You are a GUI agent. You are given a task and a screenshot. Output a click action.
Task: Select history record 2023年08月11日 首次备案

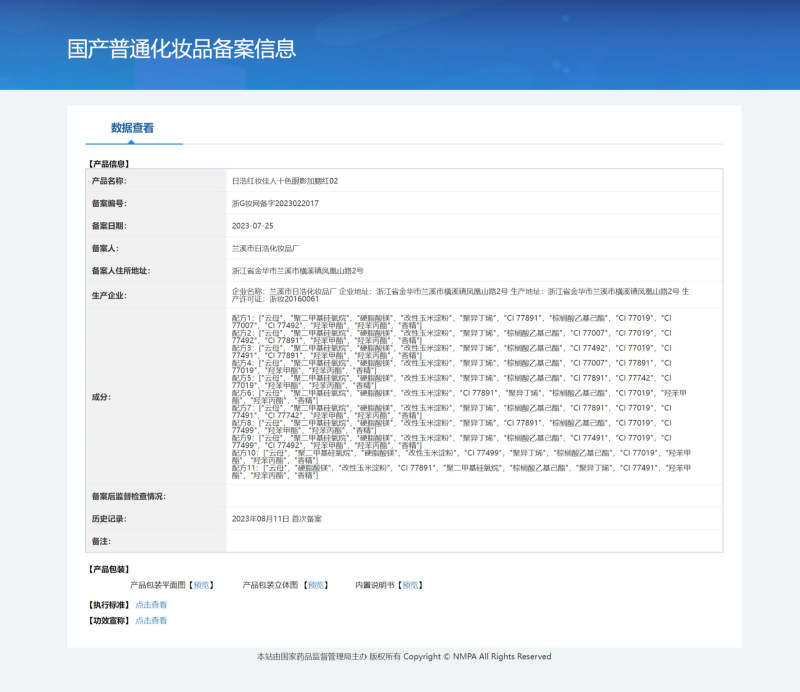(277, 518)
